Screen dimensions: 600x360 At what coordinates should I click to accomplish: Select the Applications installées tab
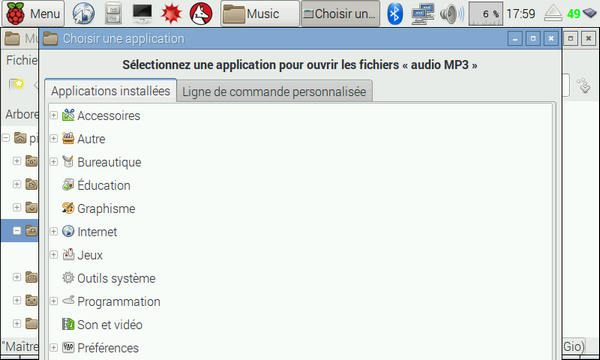pyautogui.click(x=111, y=91)
